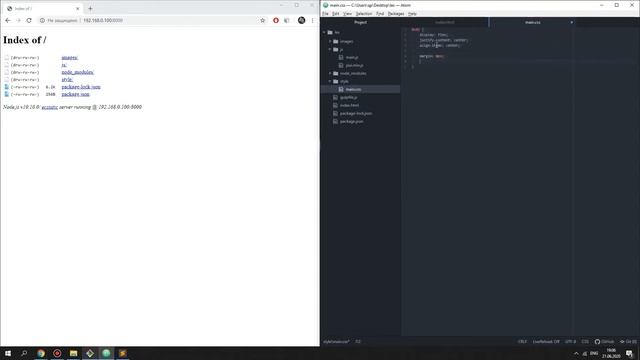Screen dimensions: 640x360
Task: Open the Git panel from status bar
Action: click(x=628, y=342)
